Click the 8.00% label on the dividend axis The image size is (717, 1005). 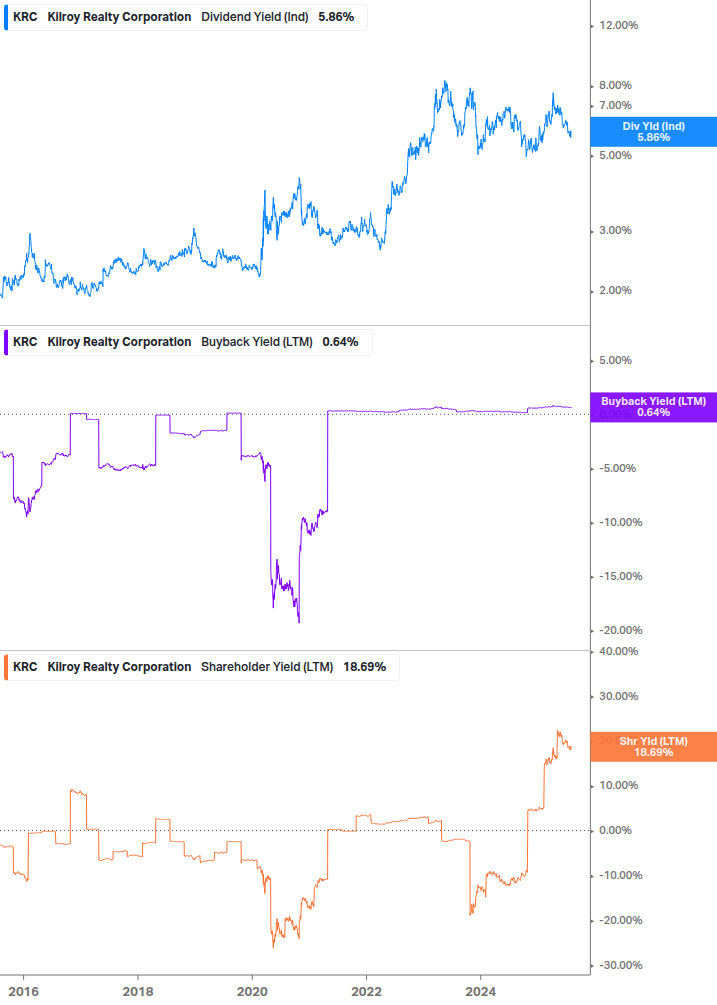coord(615,85)
